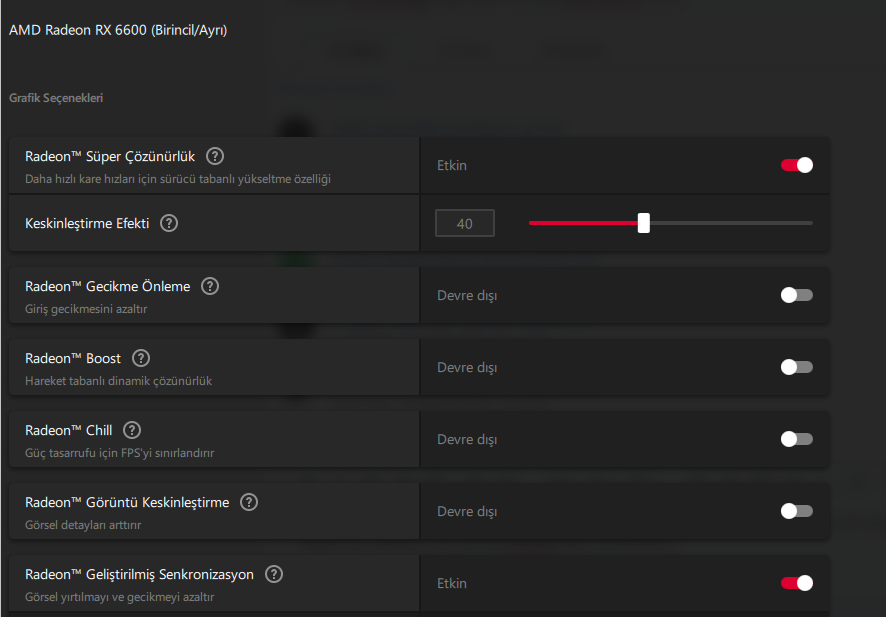Screen dimensions: 886x617
Task: Click the Radeon Geliştirilmiş Senkronizasyon label
Action: (x=140, y=575)
